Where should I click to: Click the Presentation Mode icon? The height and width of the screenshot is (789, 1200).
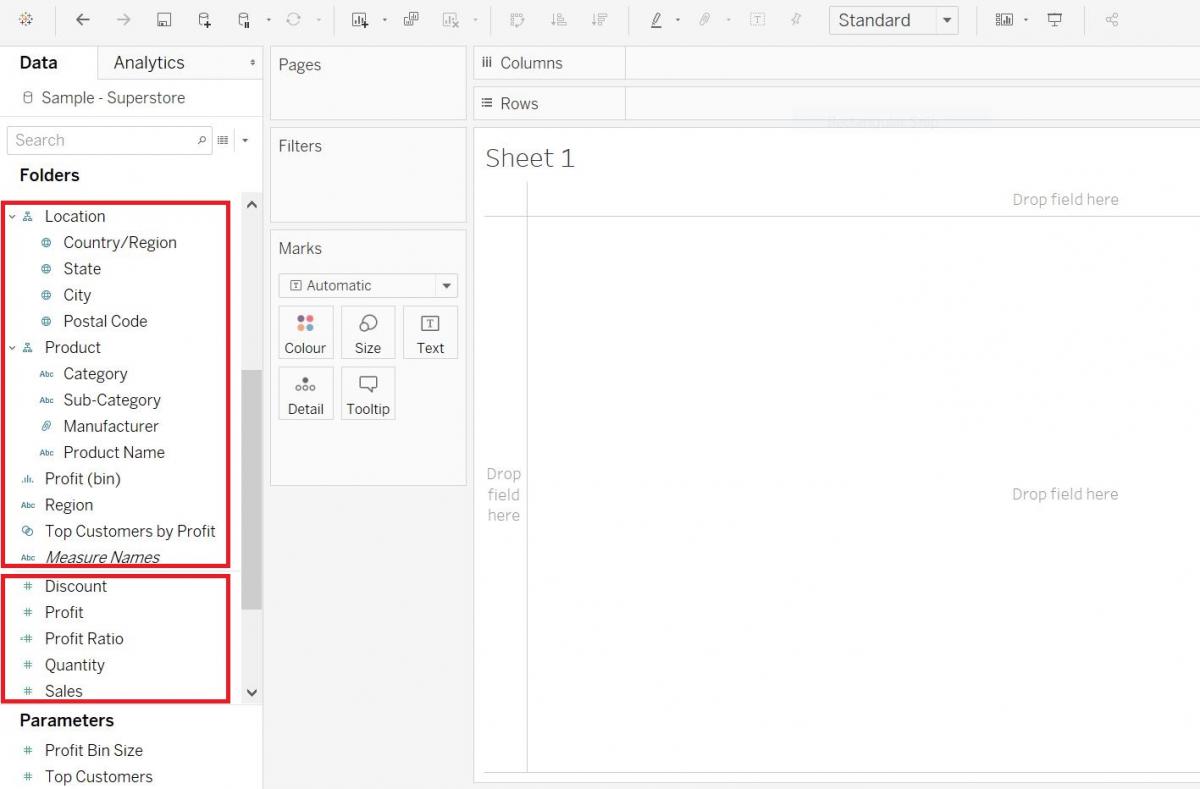pos(1054,19)
